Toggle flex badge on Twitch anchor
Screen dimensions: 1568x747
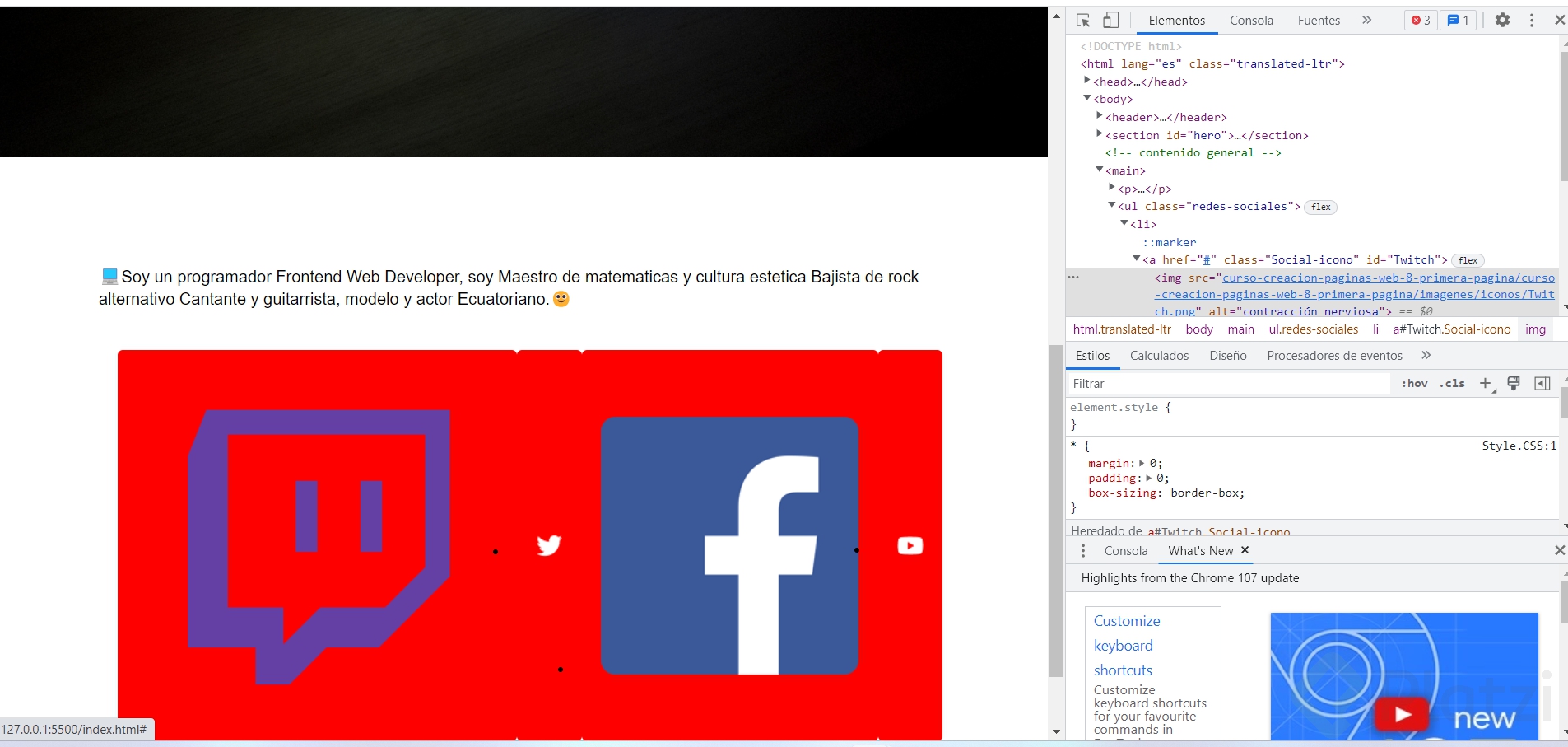1468,260
